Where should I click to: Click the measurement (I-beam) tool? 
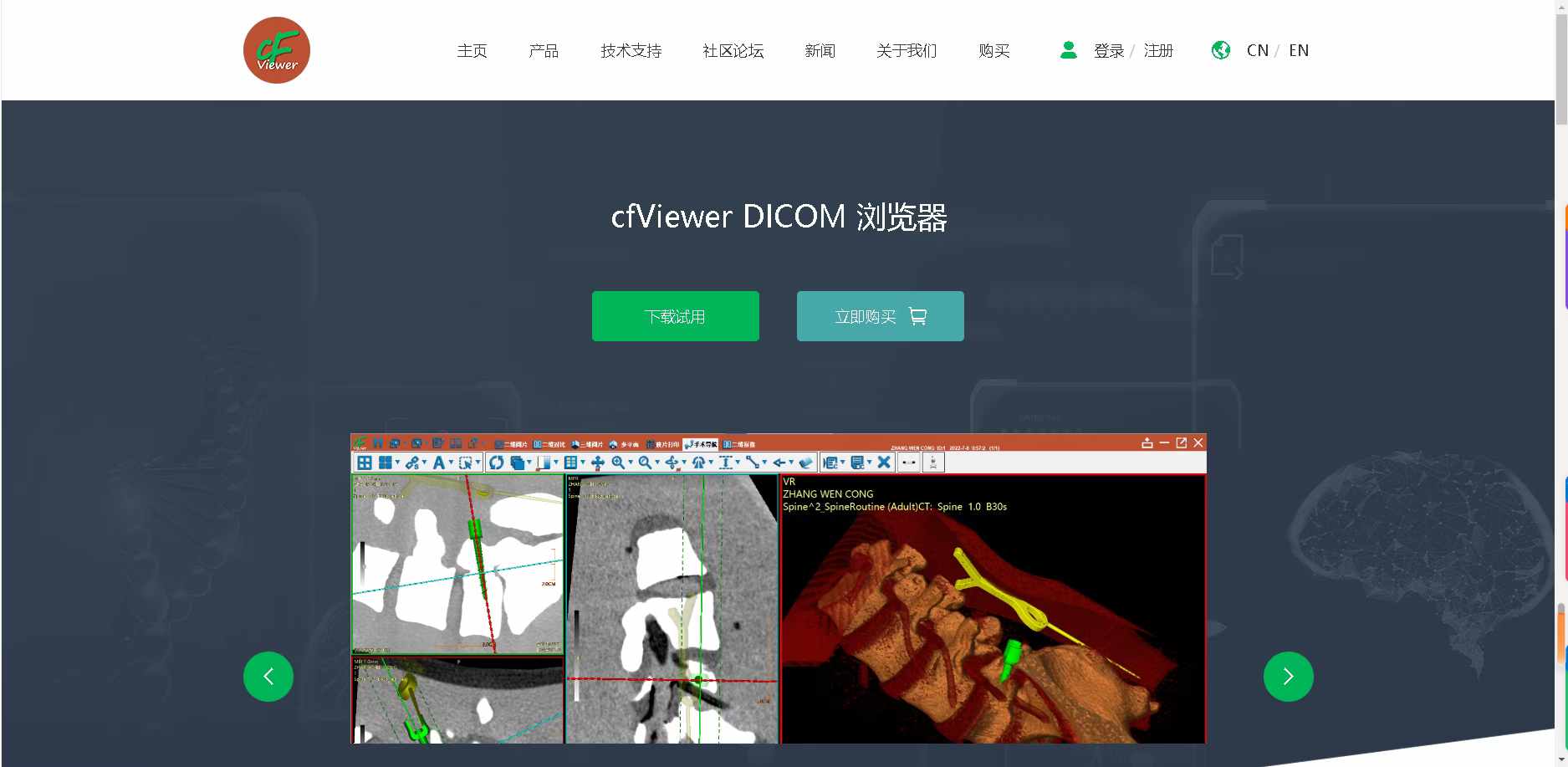[726, 463]
